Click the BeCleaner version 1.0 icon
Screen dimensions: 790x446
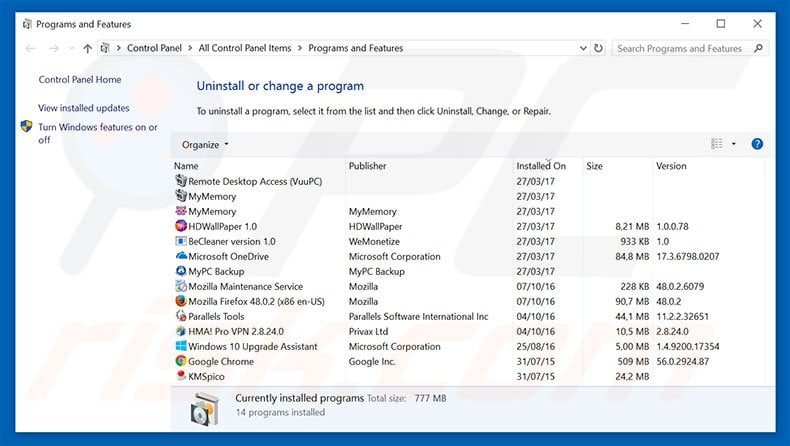pos(180,241)
